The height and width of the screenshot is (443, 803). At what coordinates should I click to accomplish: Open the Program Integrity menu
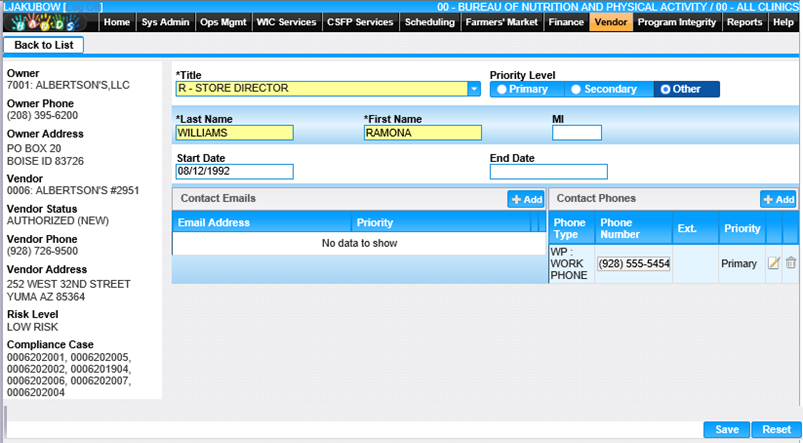[677, 22]
